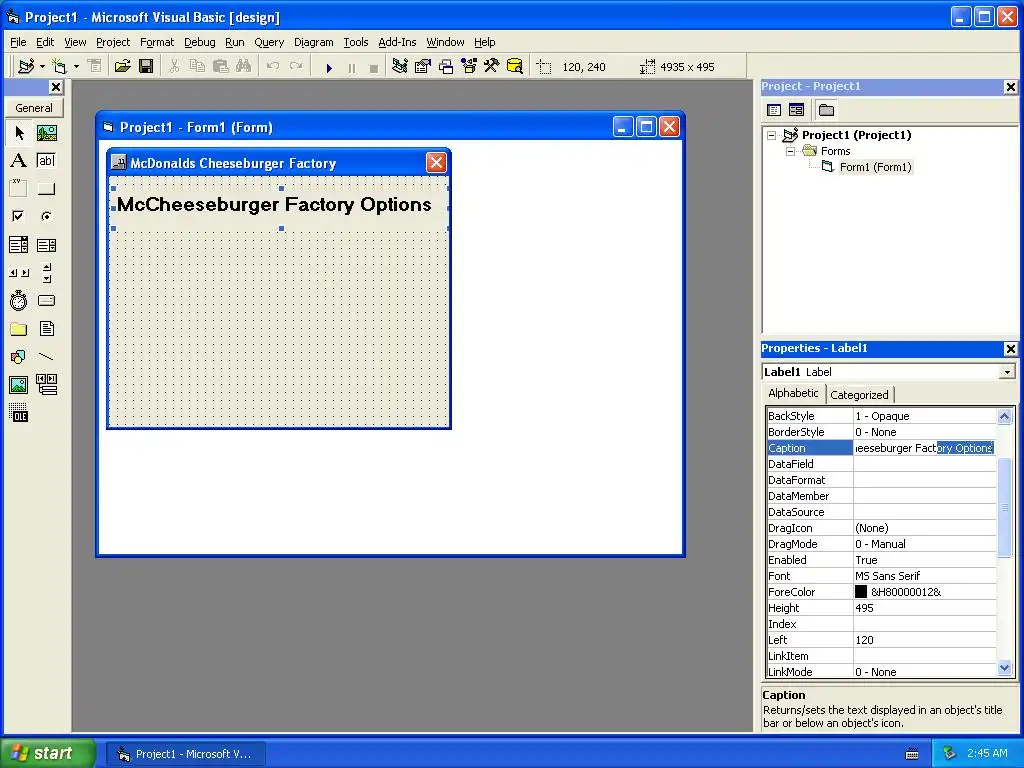Open the Add Form dropdown arrow
The width and height of the screenshot is (1024, 768).
pos(76,66)
